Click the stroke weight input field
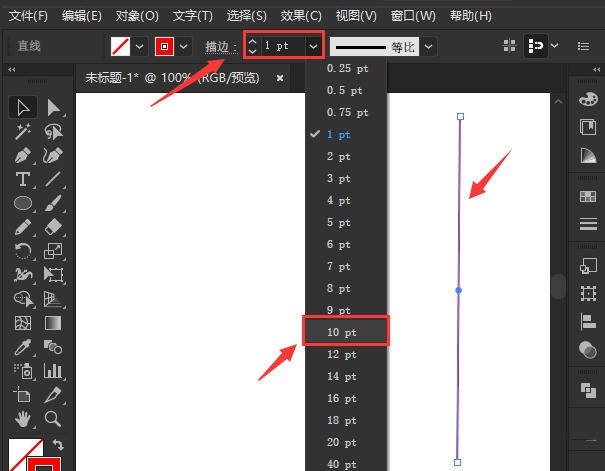 [x=284, y=46]
